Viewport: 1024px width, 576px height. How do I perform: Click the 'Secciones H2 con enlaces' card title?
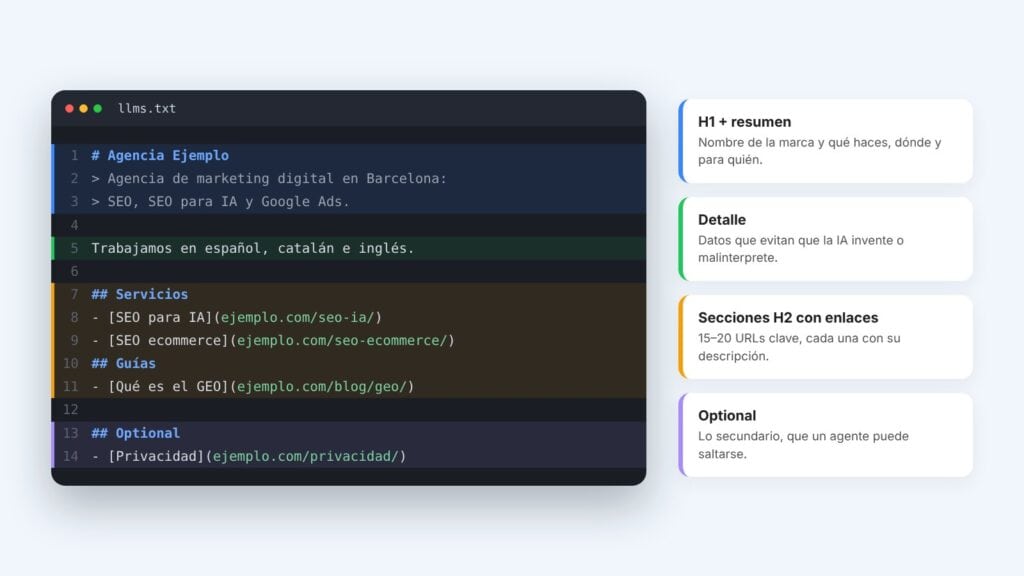788,318
